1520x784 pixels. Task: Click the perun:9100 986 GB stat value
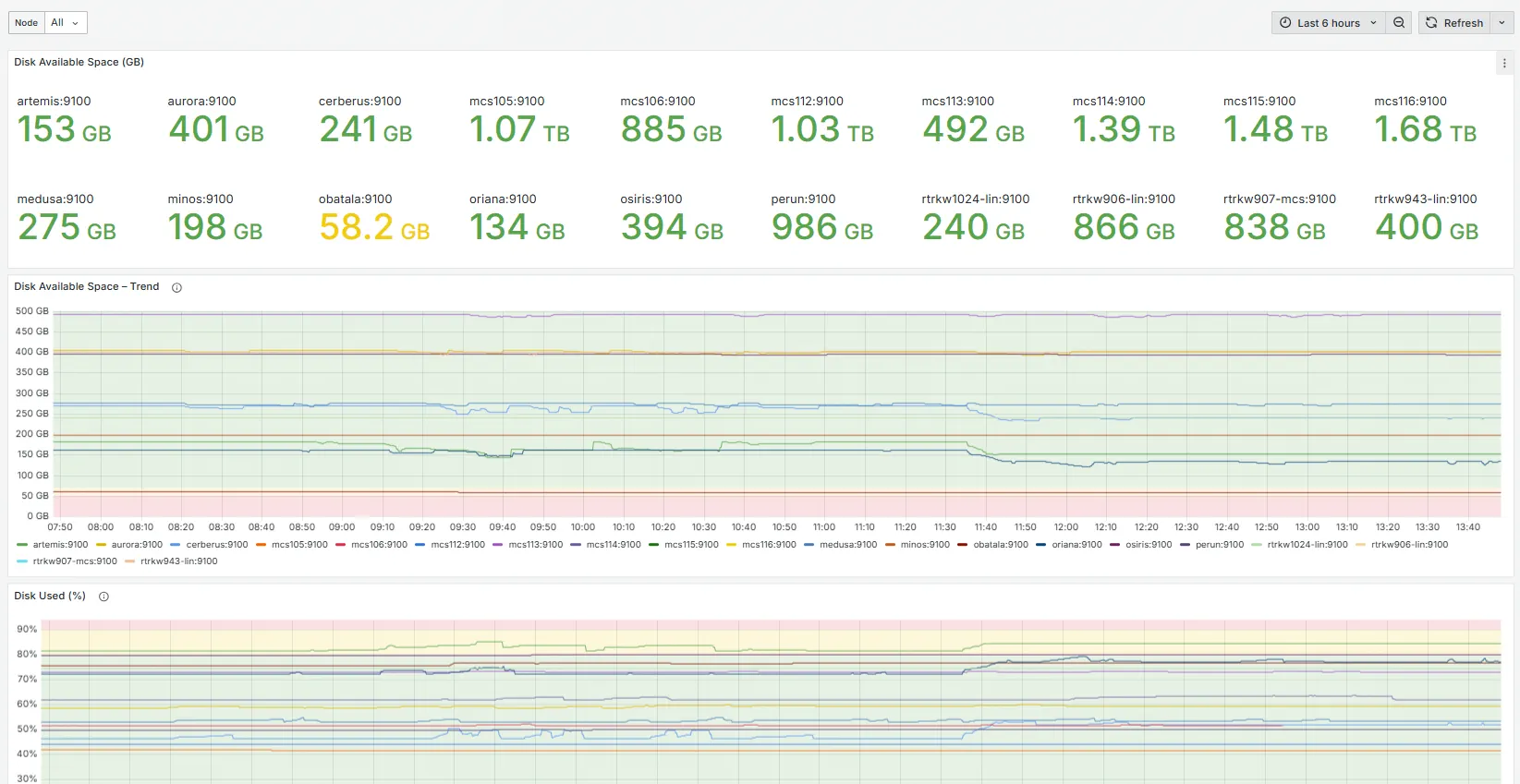[x=822, y=227]
